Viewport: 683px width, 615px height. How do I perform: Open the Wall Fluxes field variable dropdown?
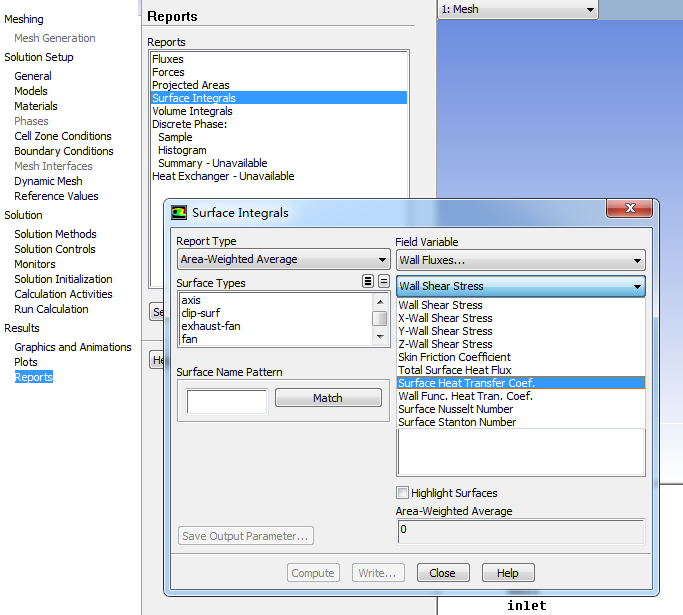521,260
